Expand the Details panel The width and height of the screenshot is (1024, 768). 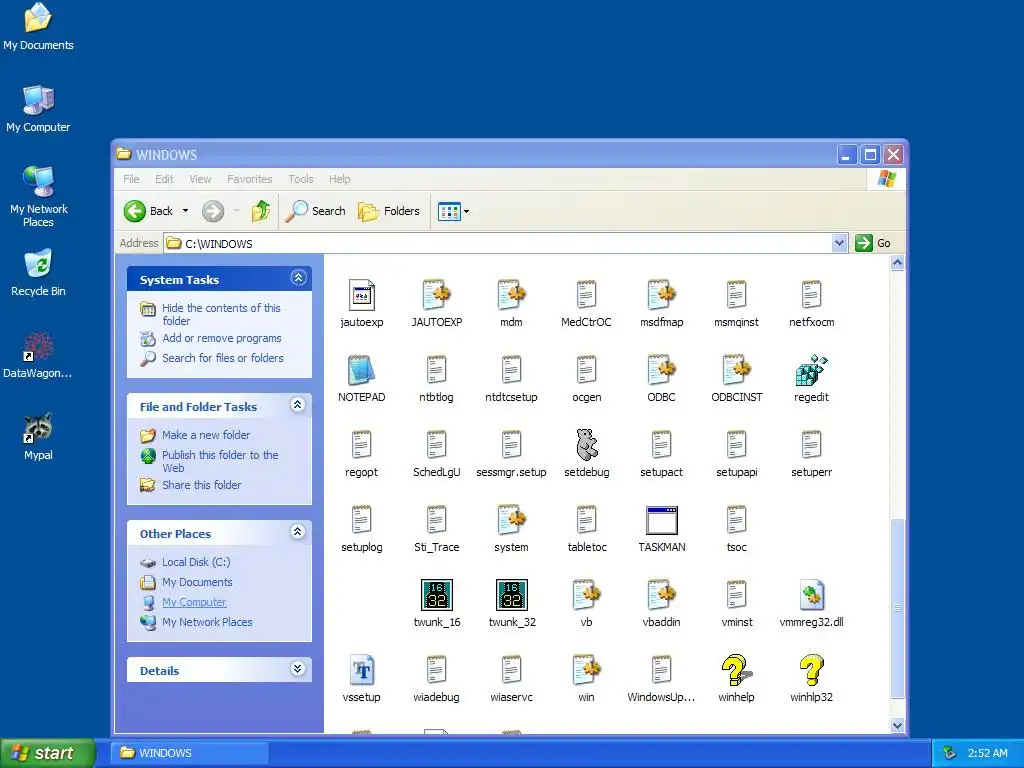coord(298,669)
